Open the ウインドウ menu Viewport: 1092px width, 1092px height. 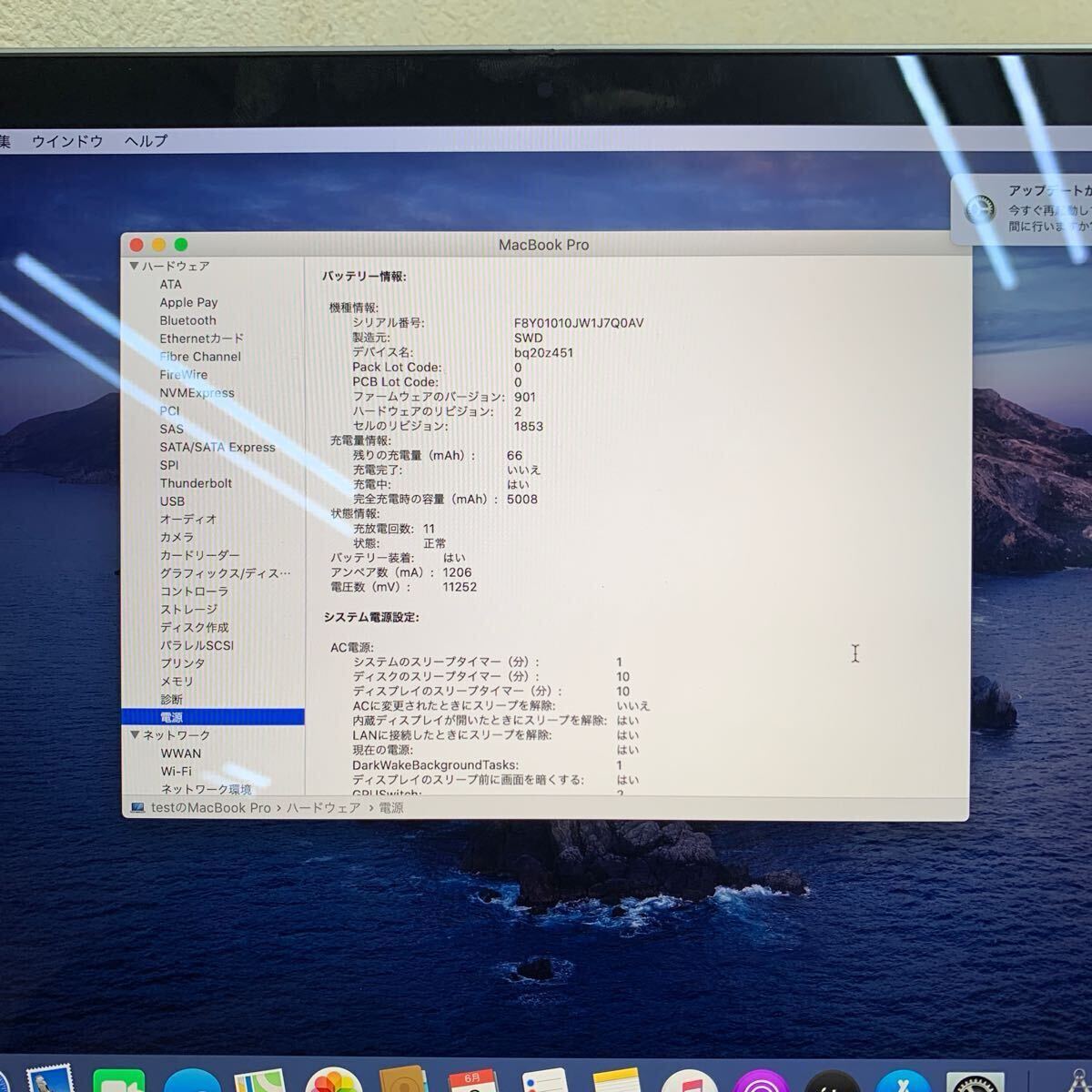click(x=67, y=141)
